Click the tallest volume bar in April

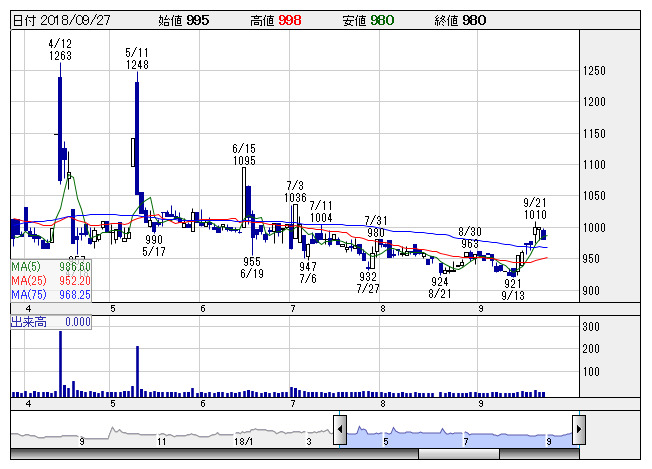pyautogui.click(x=60, y=362)
